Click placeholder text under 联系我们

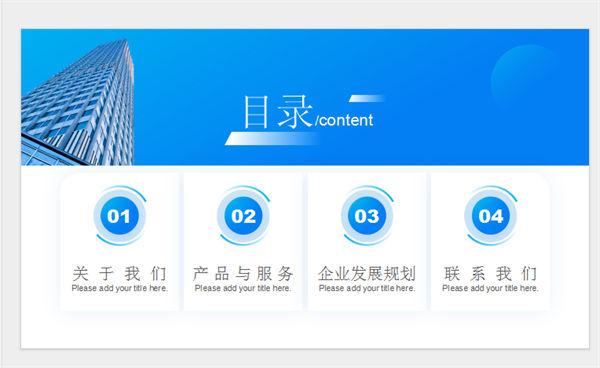point(491,288)
